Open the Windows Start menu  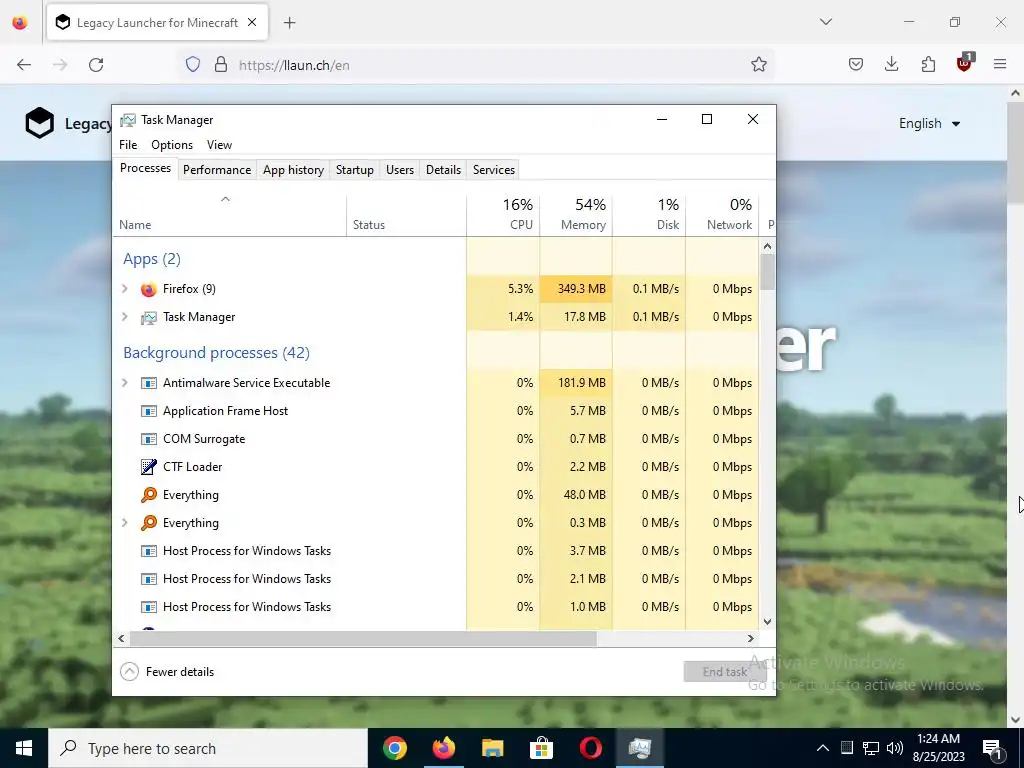pyautogui.click(x=24, y=748)
